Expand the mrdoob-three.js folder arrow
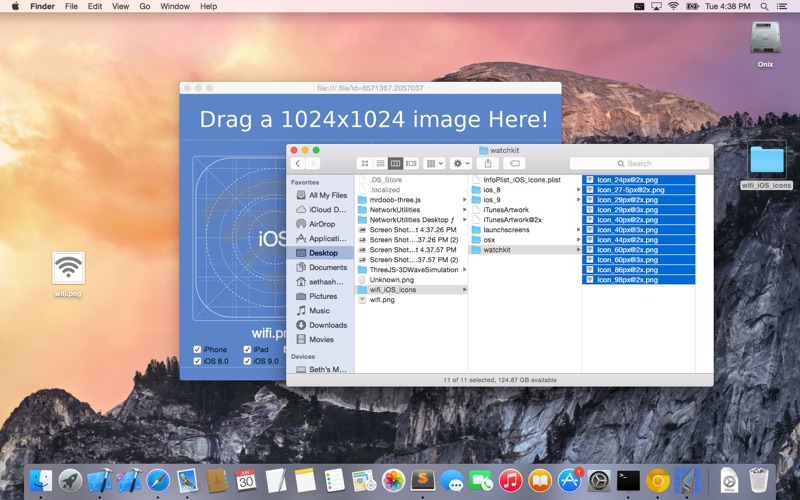 (x=464, y=199)
